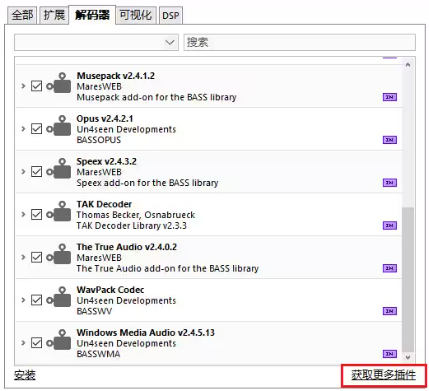Click the purple IN badge on TAK Decoder row
429x391 pixels.
coord(390,225)
